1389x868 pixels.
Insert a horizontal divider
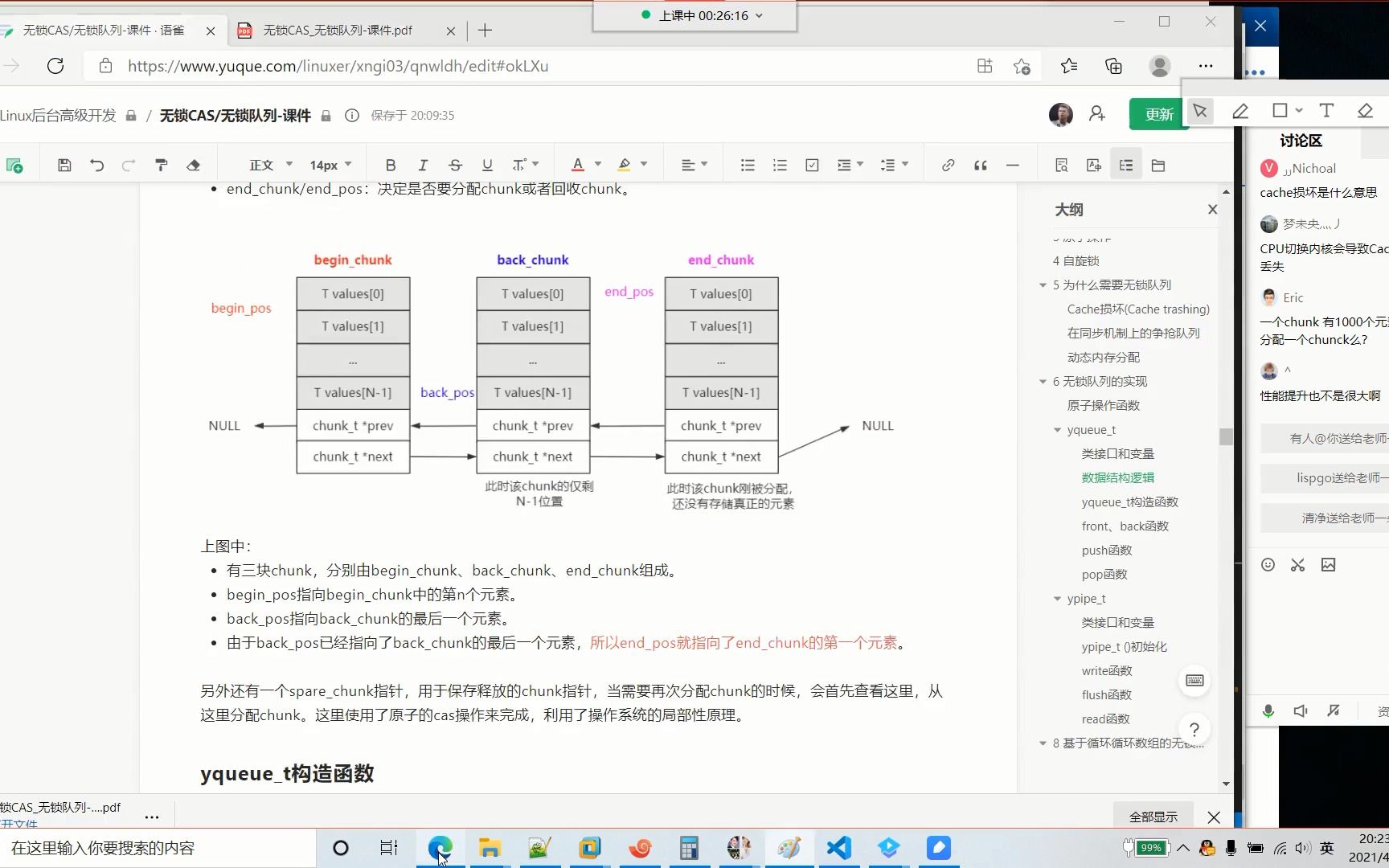click(x=1012, y=164)
